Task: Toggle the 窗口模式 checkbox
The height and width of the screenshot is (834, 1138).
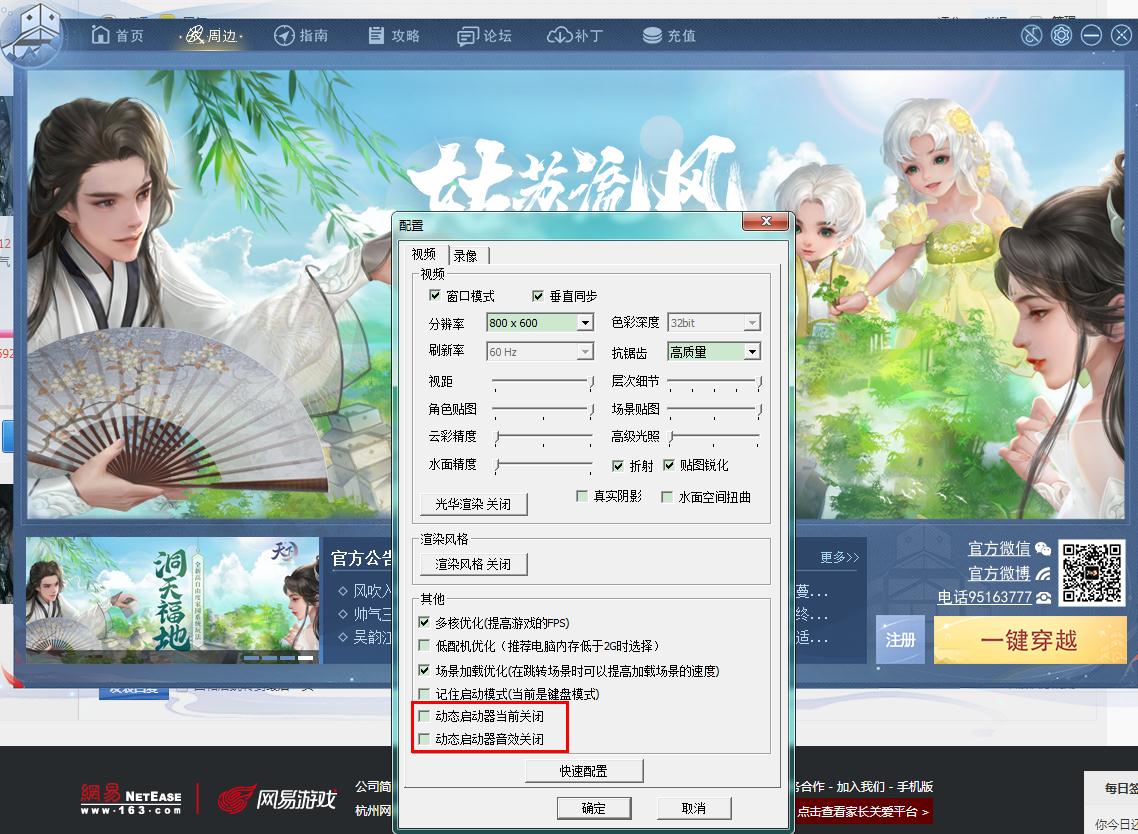Action: (435, 295)
